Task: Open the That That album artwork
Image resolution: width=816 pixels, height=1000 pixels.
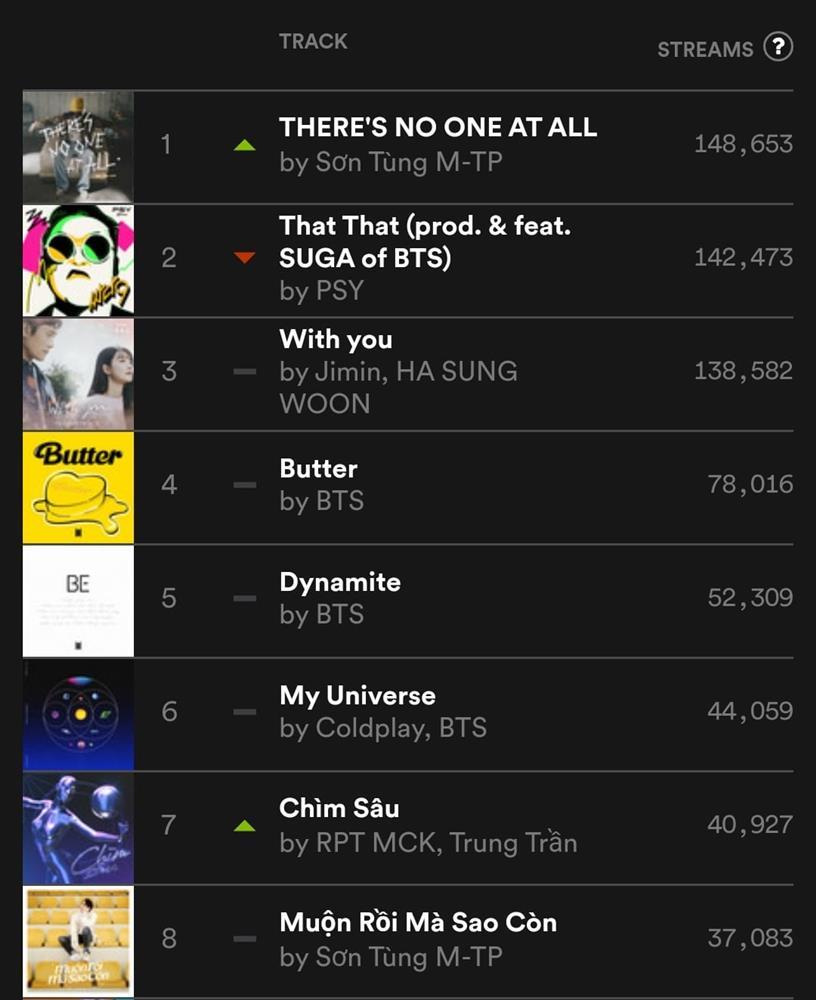Action: pos(78,259)
